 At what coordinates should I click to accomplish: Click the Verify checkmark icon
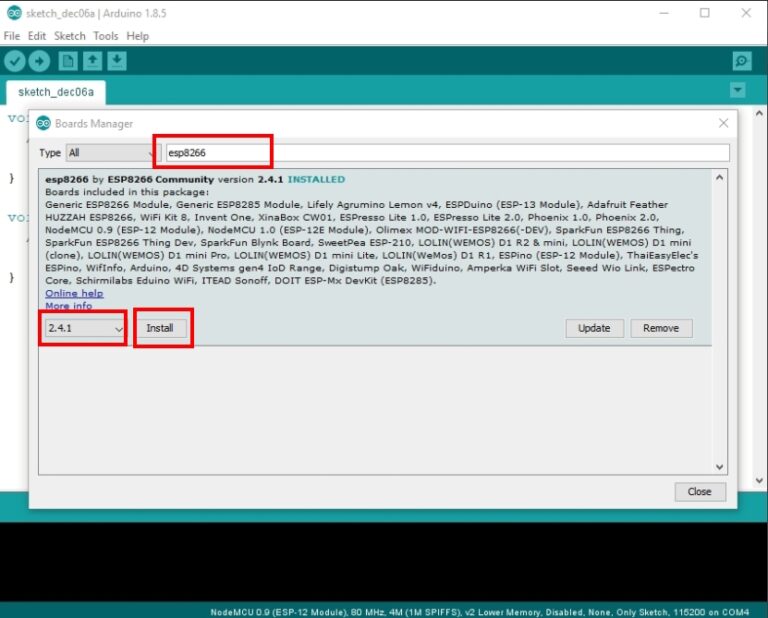pyautogui.click(x=15, y=61)
